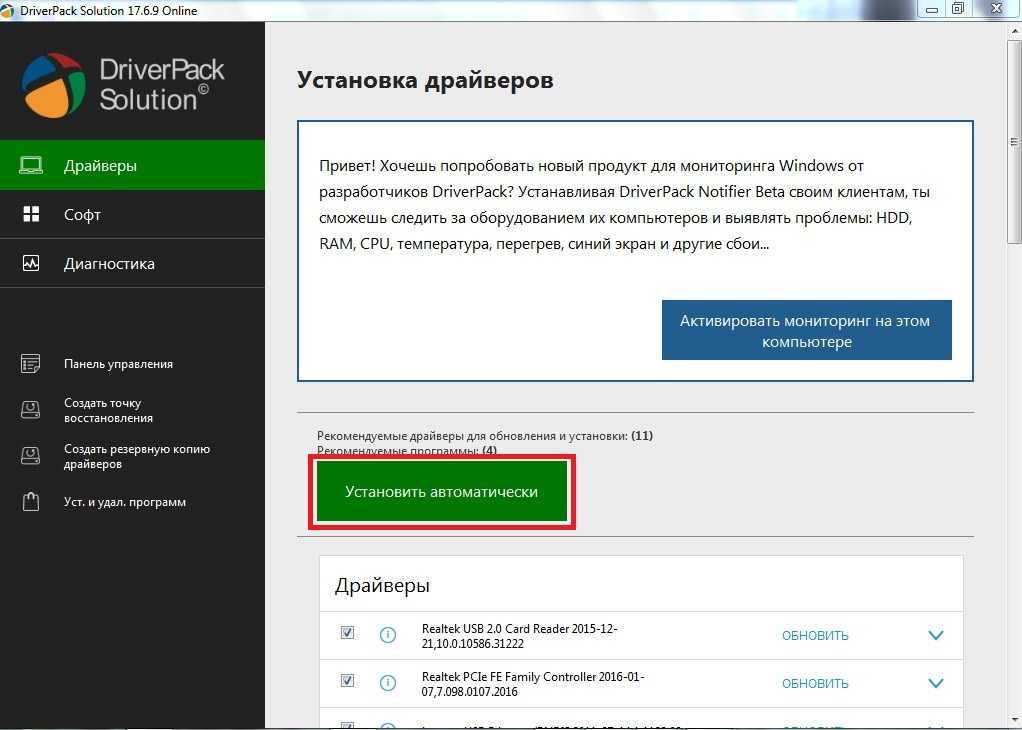Expand Realtek PCIe FE Family Controller details

(x=936, y=683)
